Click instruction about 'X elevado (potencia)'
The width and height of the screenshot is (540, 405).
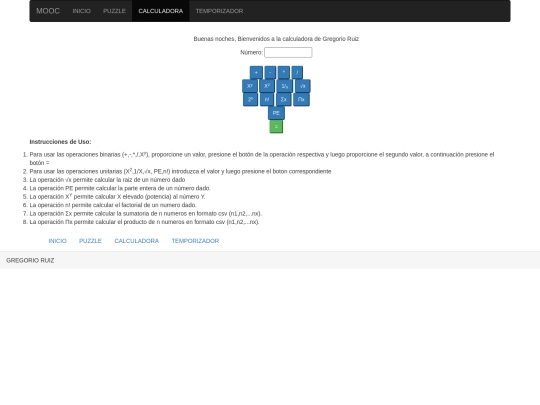pos(117,197)
